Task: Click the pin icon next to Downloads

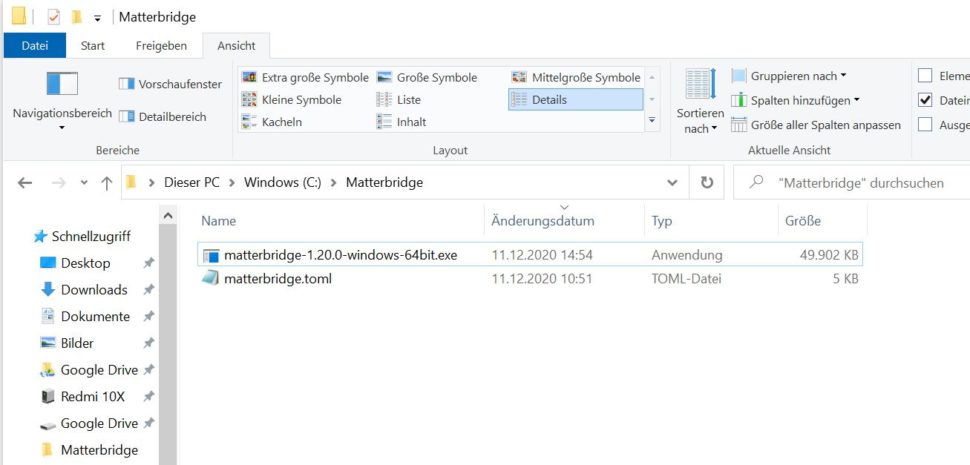Action: pyautogui.click(x=148, y=290)
